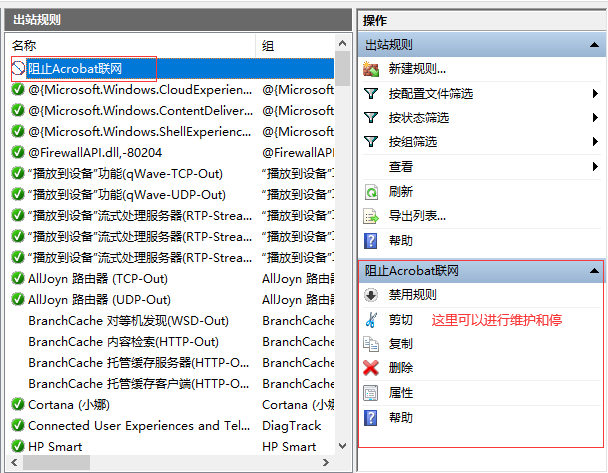Viewport: 608px width, 473px height.
Task: Click the 属性 properties icon
Action: coord(371,393)
